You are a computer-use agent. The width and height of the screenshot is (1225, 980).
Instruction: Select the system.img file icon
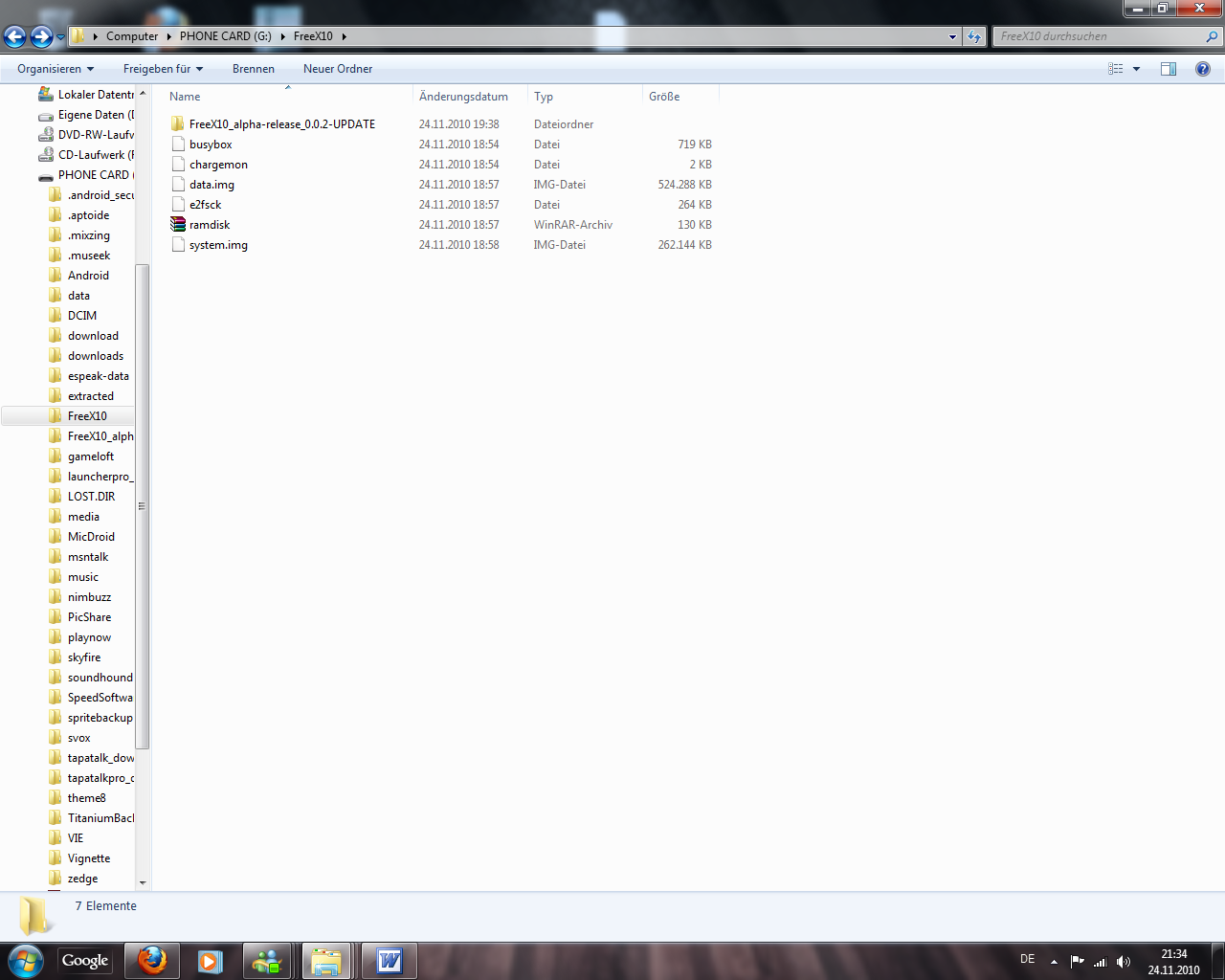[178, 245]
